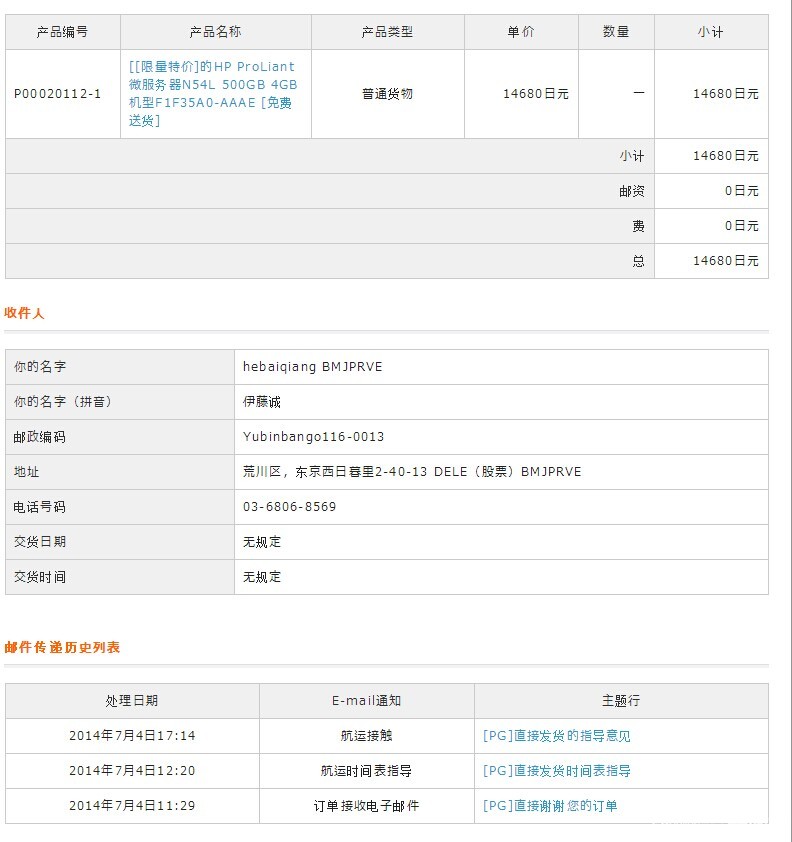The width and height of the screenshot is (792, 842).
Task: Click the '地址' label
Action: coord(26,471)
